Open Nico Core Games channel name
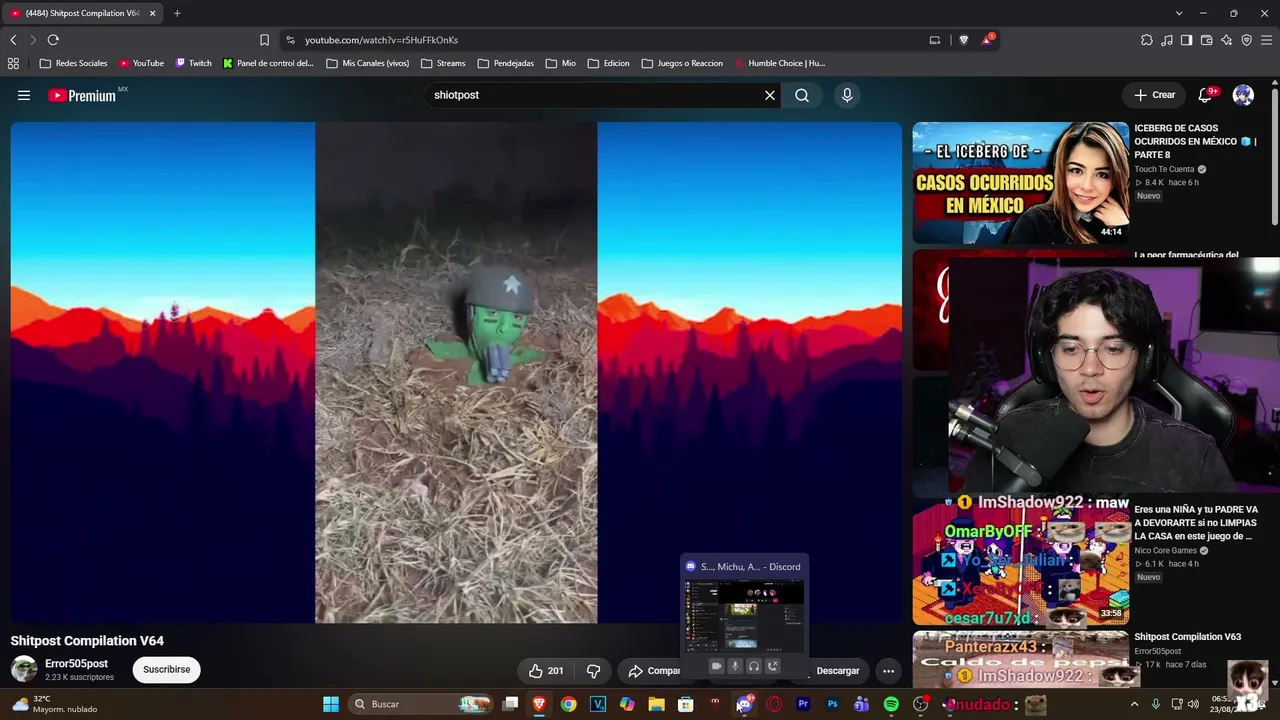Screen dimensions: 1280x720 tap(1165, 550)
